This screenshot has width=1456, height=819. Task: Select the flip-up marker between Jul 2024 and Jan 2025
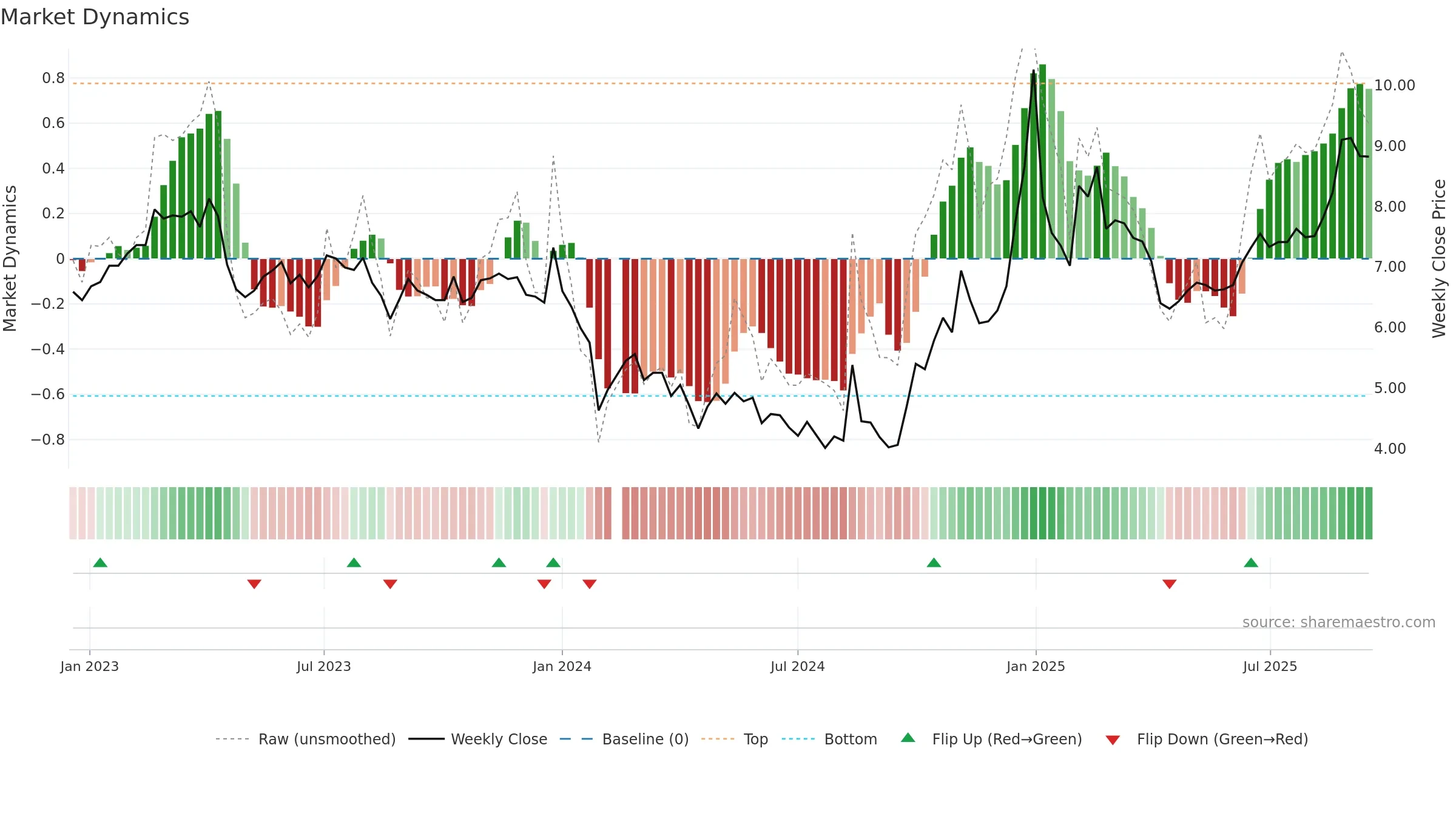click(934, 562)
